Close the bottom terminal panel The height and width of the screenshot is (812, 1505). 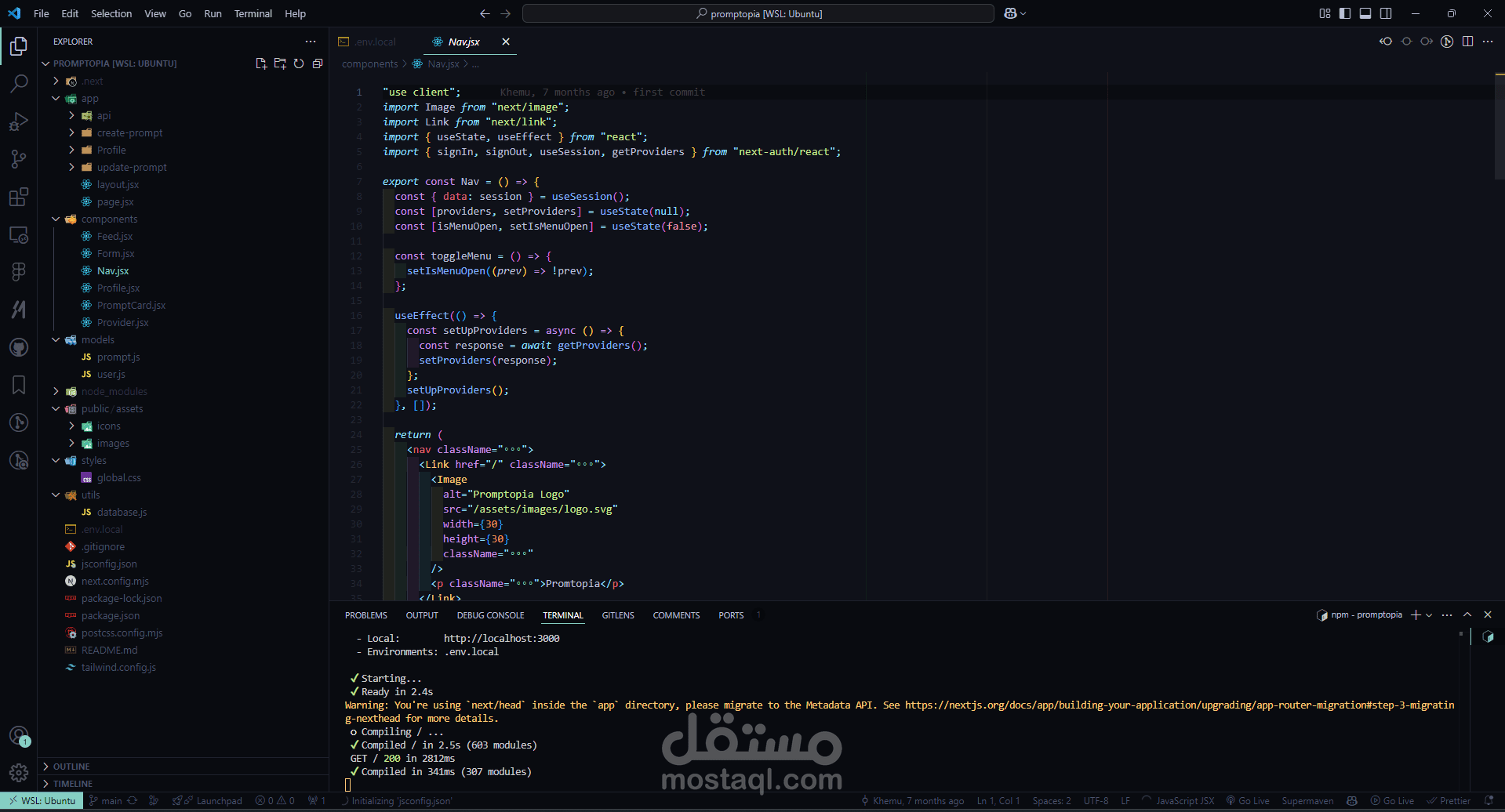pyautogui.click(x=1488, y=614)
